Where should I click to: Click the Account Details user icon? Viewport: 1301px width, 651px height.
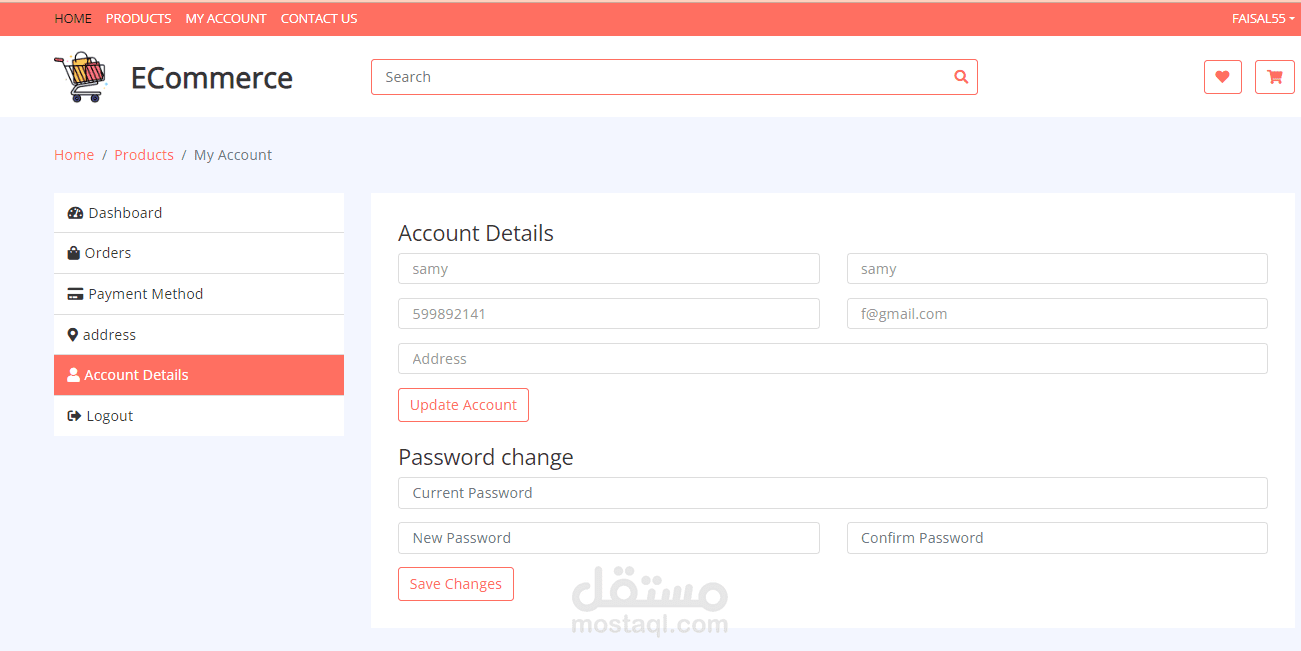click(73, 375)
